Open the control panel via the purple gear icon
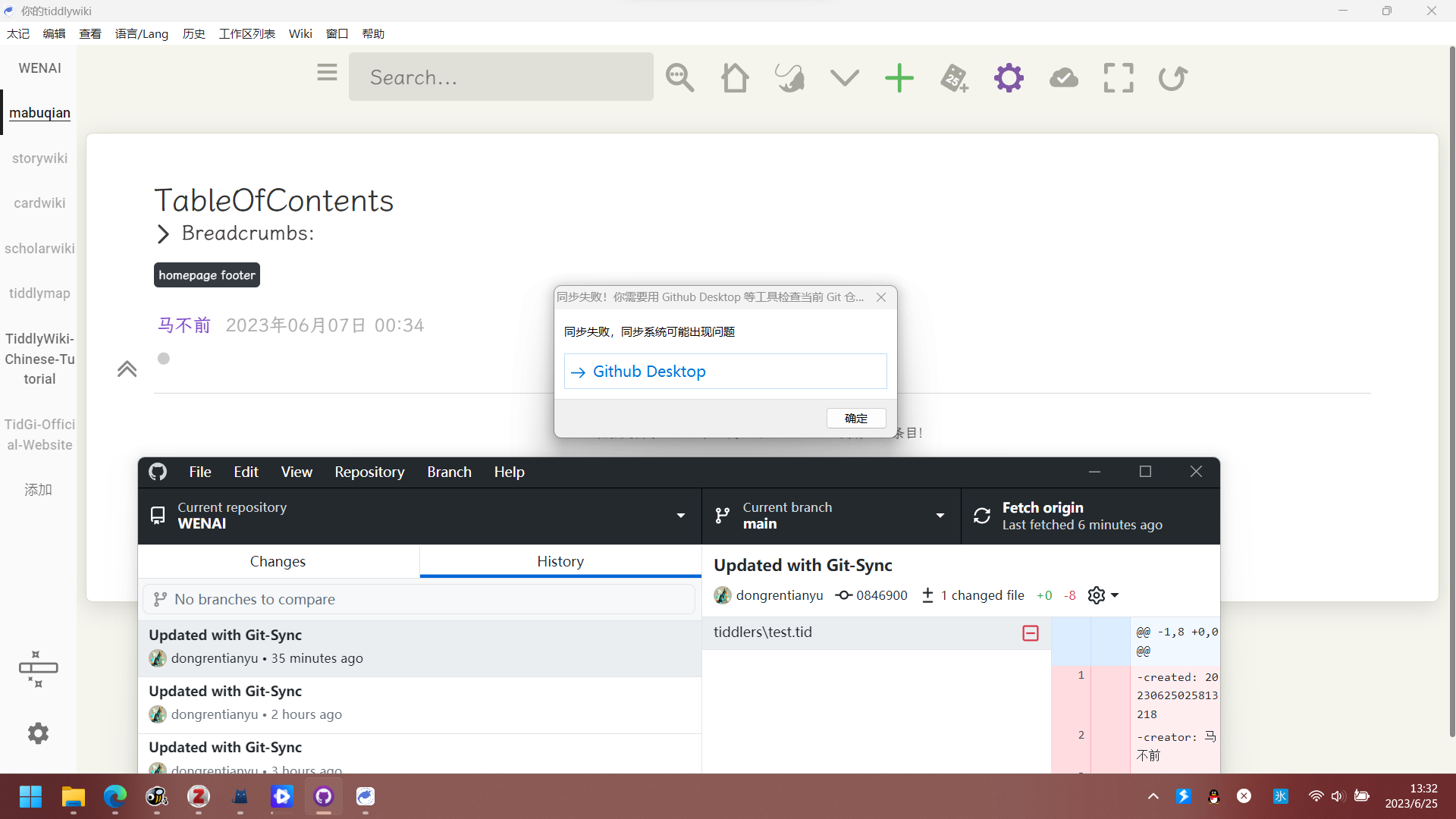The height and width of the screenshot is (819, 1456). [1009, 77]
